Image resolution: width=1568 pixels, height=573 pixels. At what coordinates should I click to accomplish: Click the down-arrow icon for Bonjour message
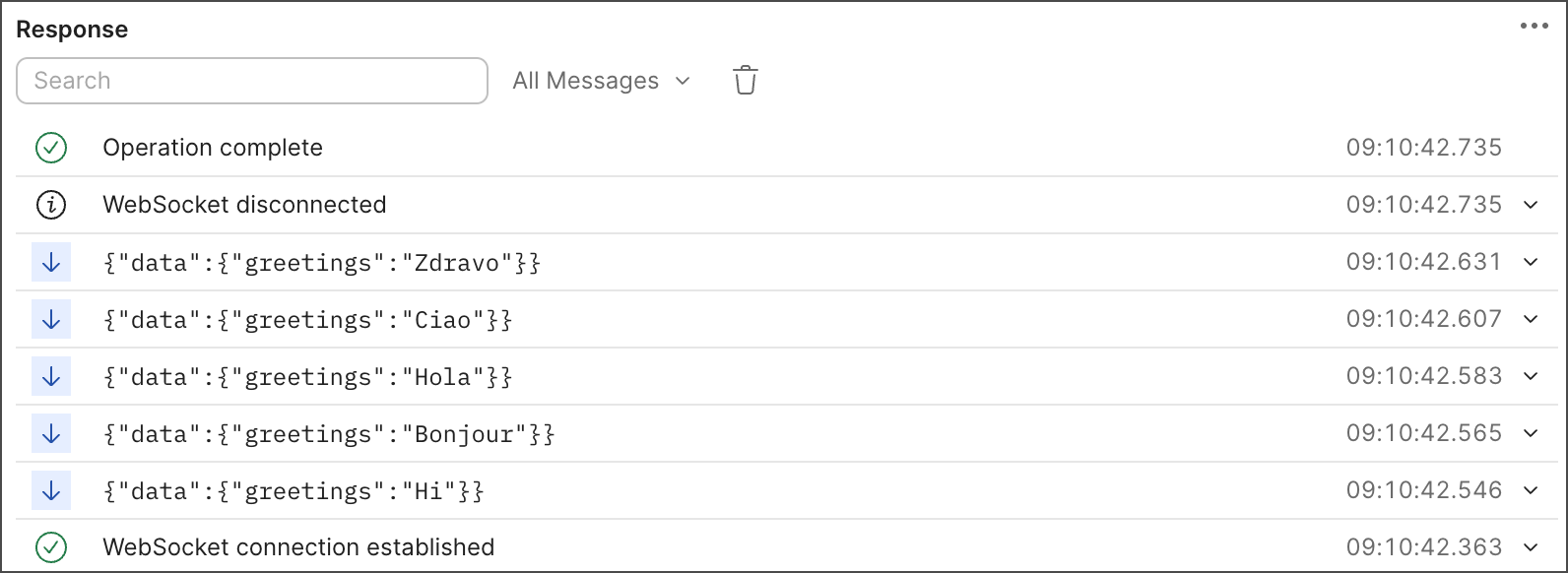pos(51,434)
